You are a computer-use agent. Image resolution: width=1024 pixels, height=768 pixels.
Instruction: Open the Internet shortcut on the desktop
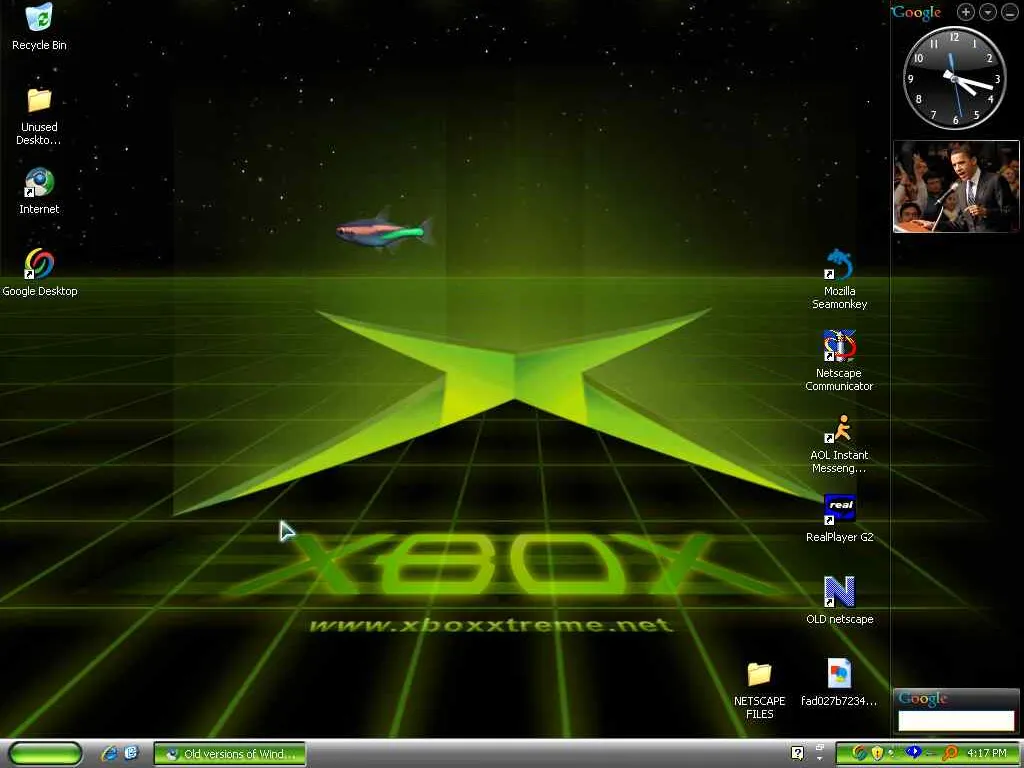tap(39, 191)
